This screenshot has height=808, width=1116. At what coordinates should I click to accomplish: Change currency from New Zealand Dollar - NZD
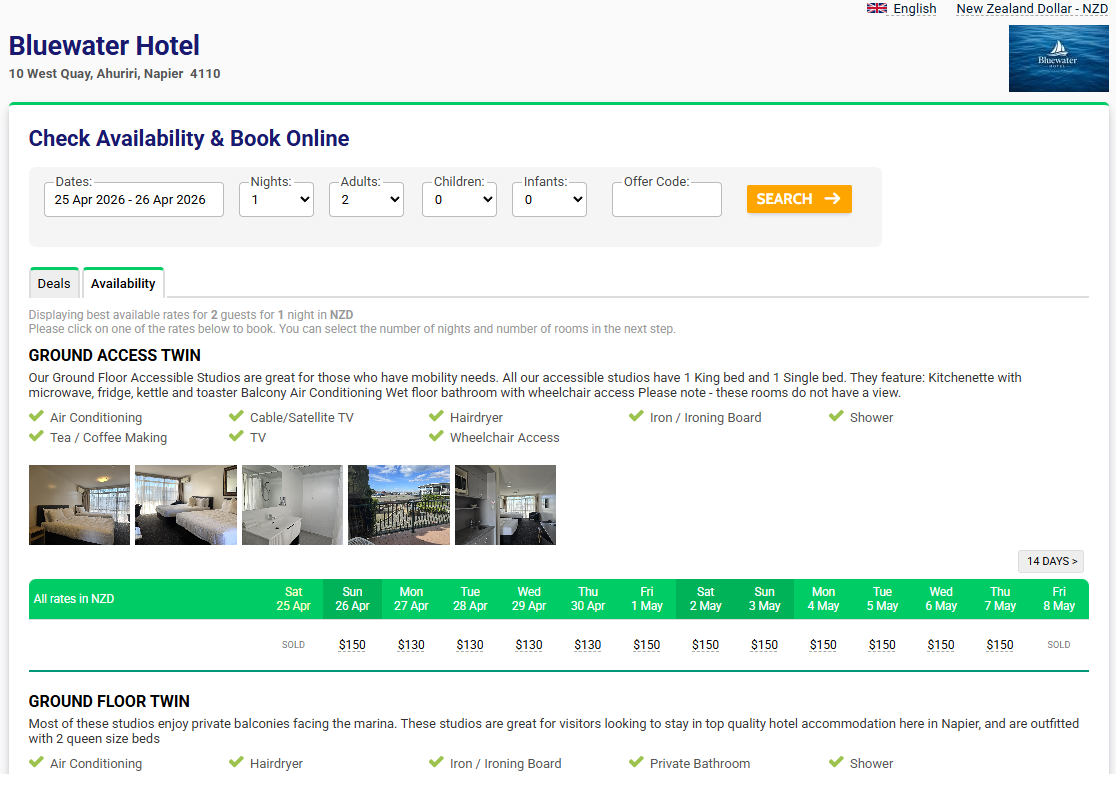pos(1032,9)
